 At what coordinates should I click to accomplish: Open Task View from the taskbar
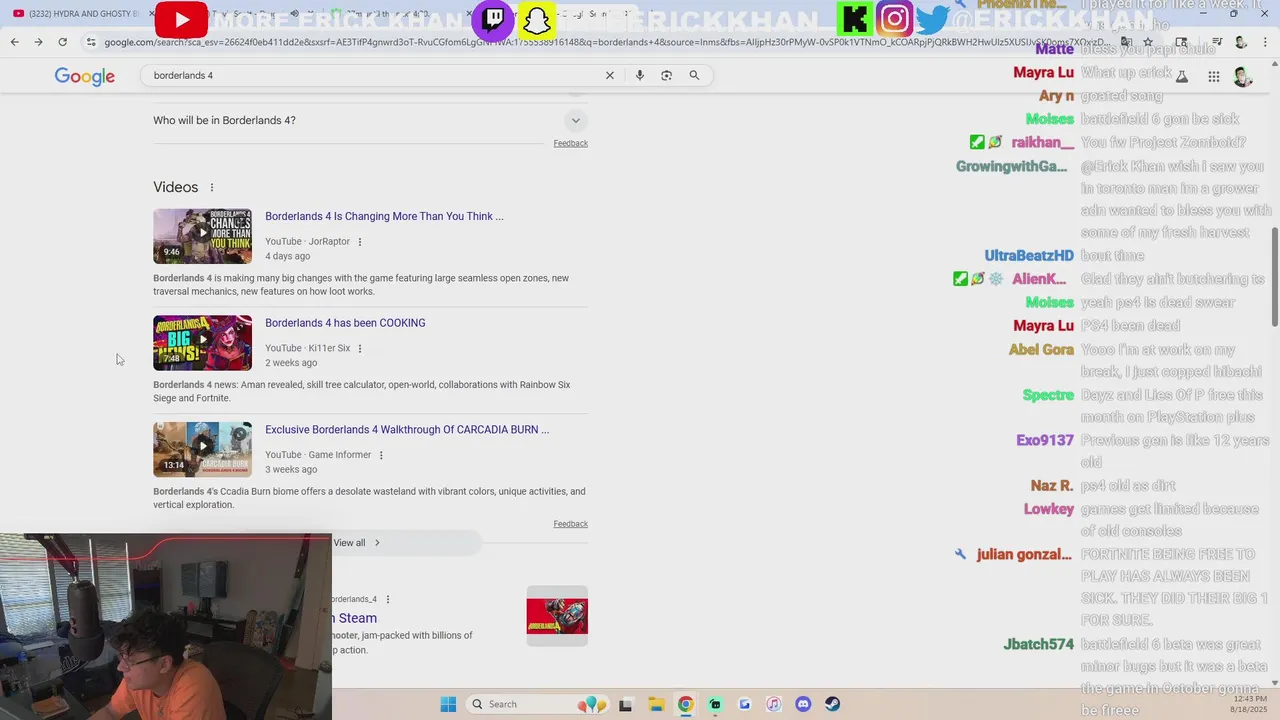click(x=625, y=704)
